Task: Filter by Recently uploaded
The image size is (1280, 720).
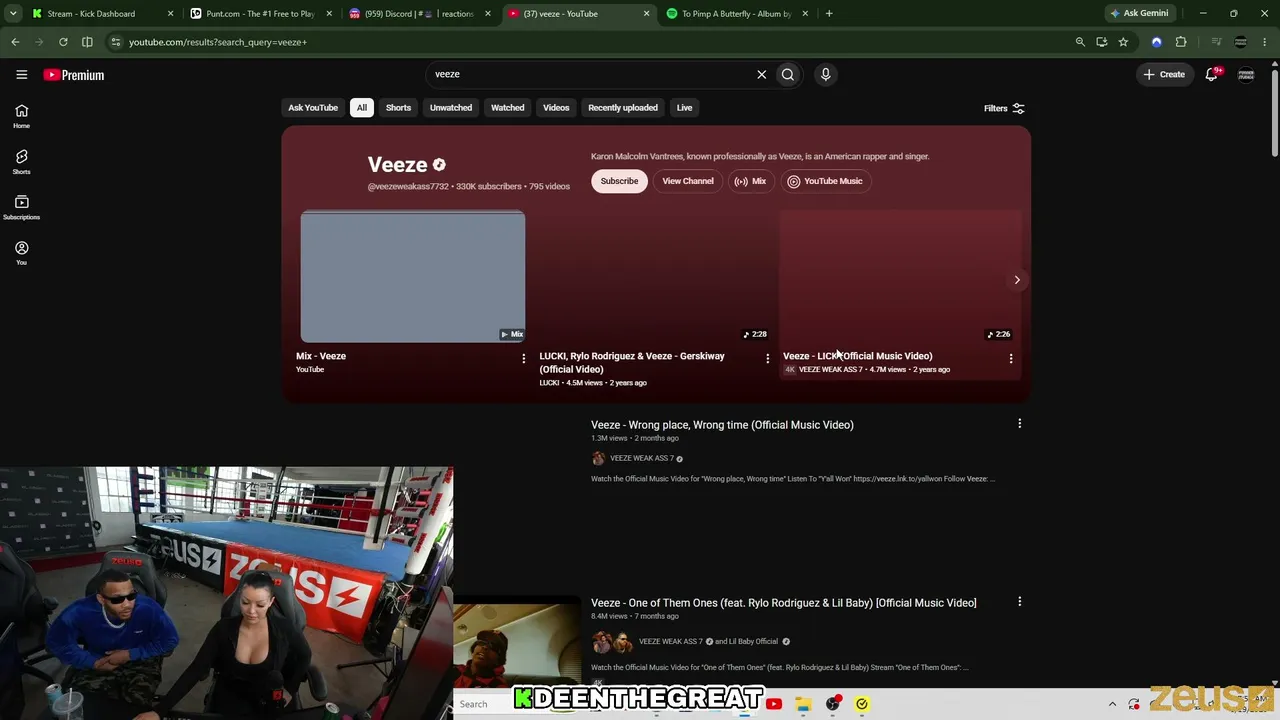Action: tap(623, 108)
